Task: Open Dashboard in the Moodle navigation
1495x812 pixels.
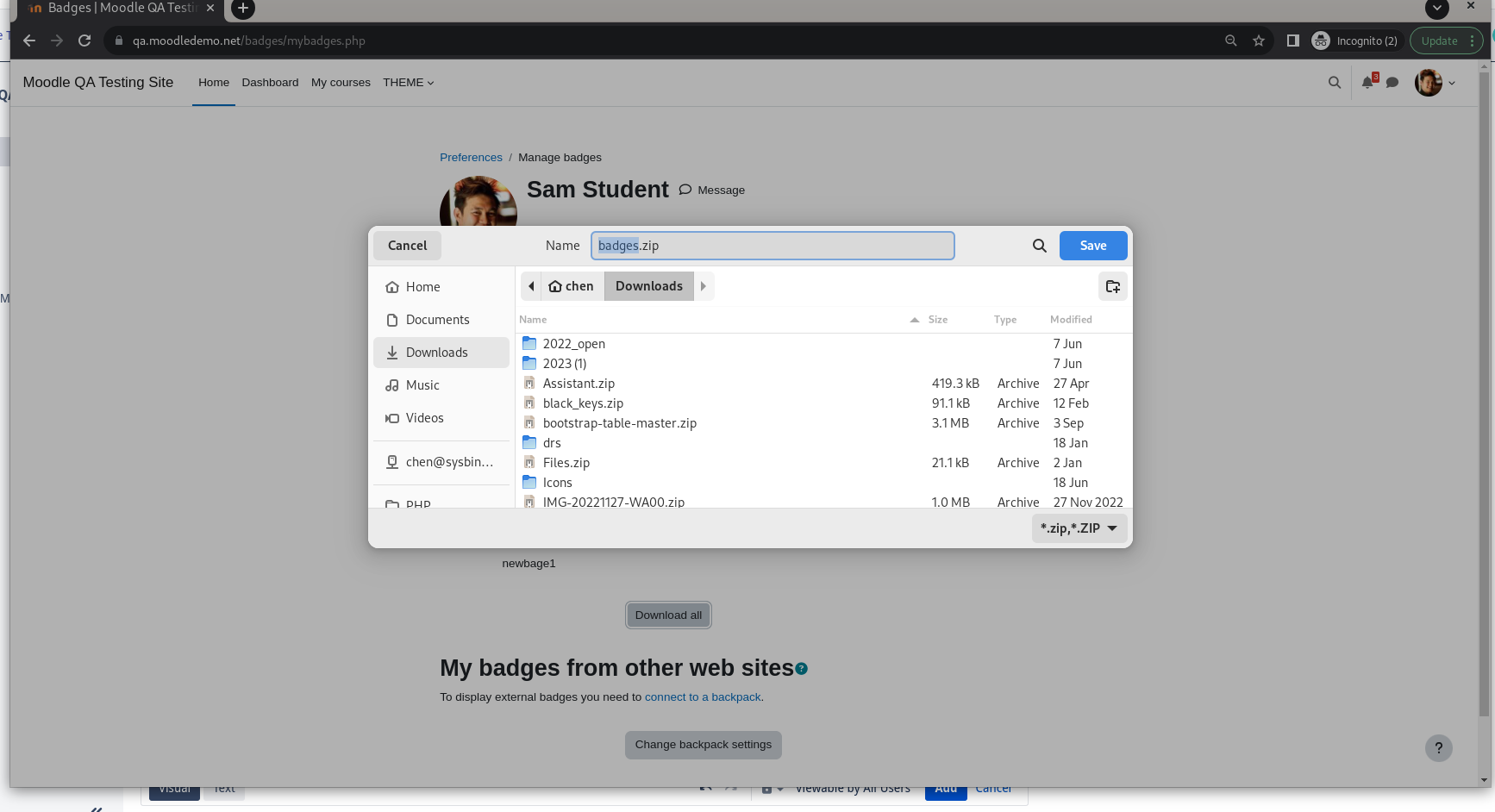Action: pos(270,83)
